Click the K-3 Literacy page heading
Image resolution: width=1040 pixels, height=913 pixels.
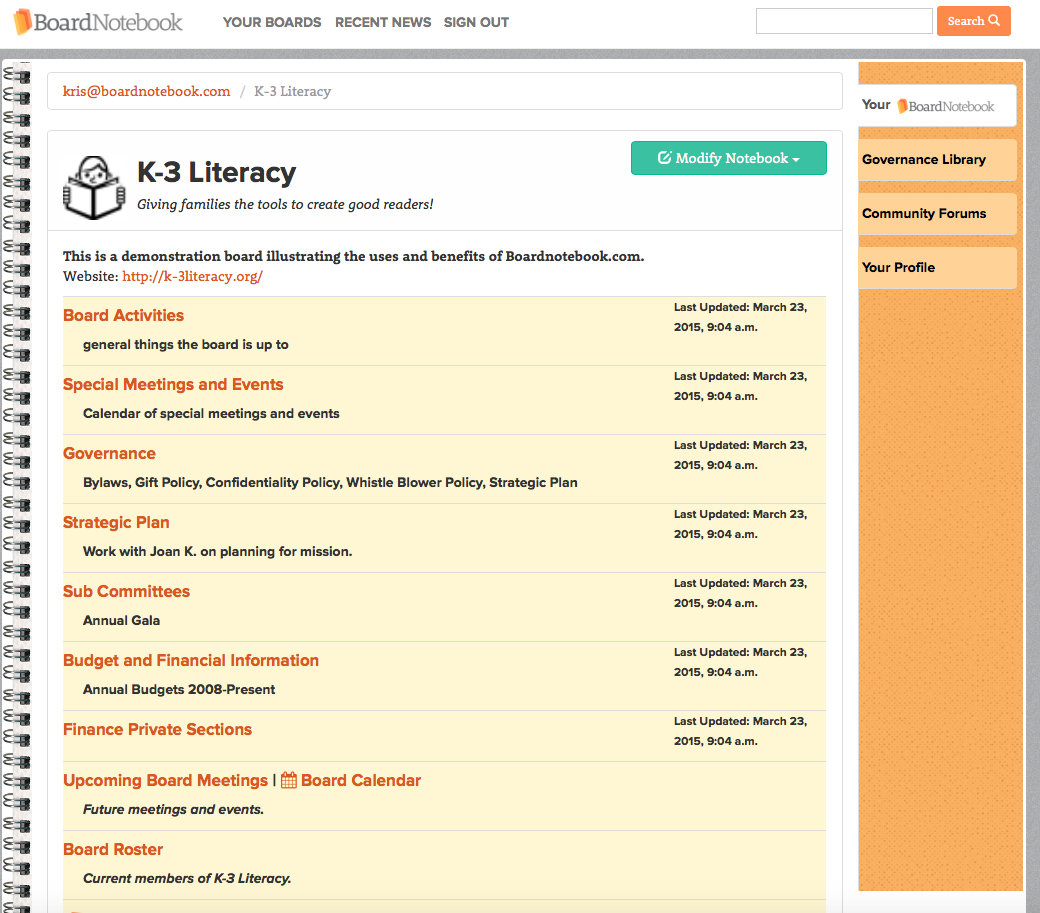click(x=216, y=172)
